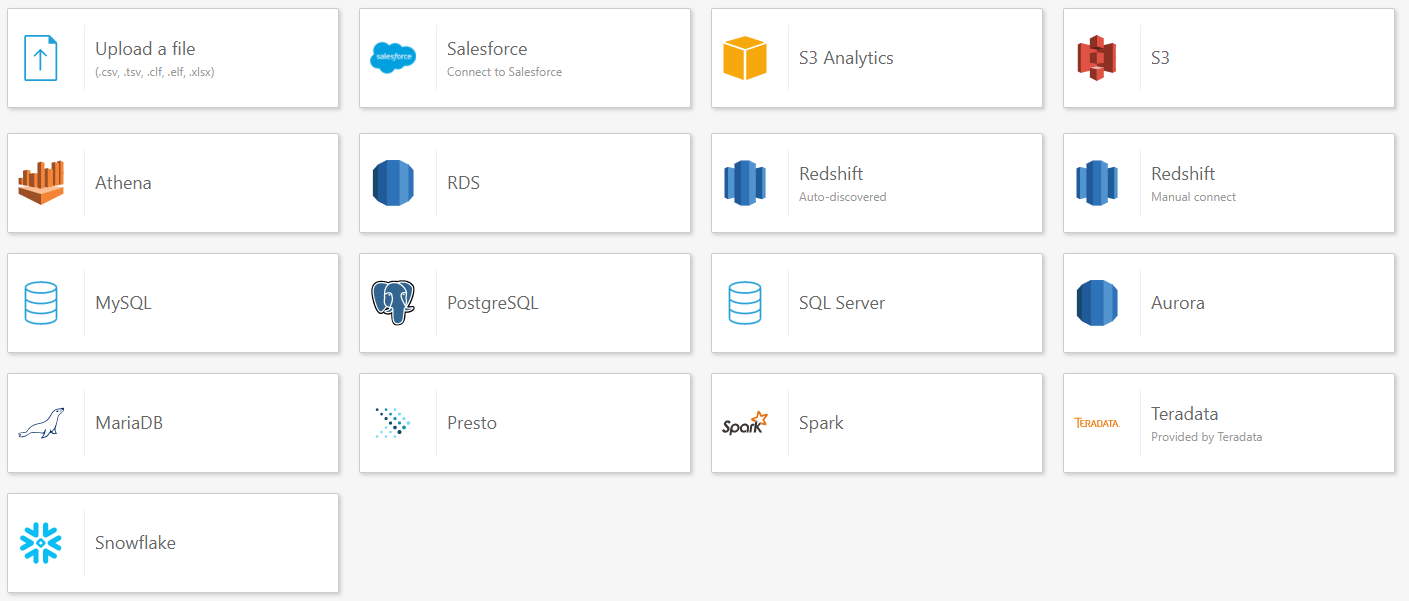Click the Spark star logo
Viewport: 1409px width, 601px height.
coord(745,423)
